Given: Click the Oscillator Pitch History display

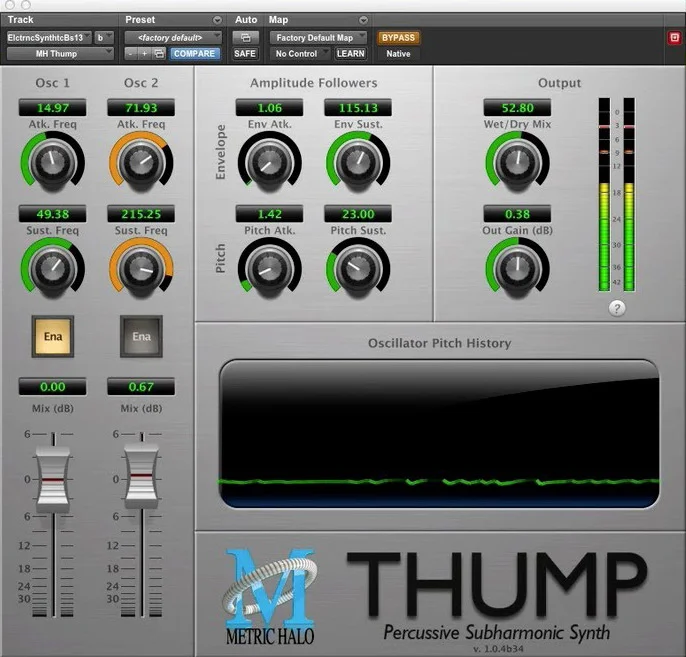Looking at the screenshot, I should click(439, 433).
